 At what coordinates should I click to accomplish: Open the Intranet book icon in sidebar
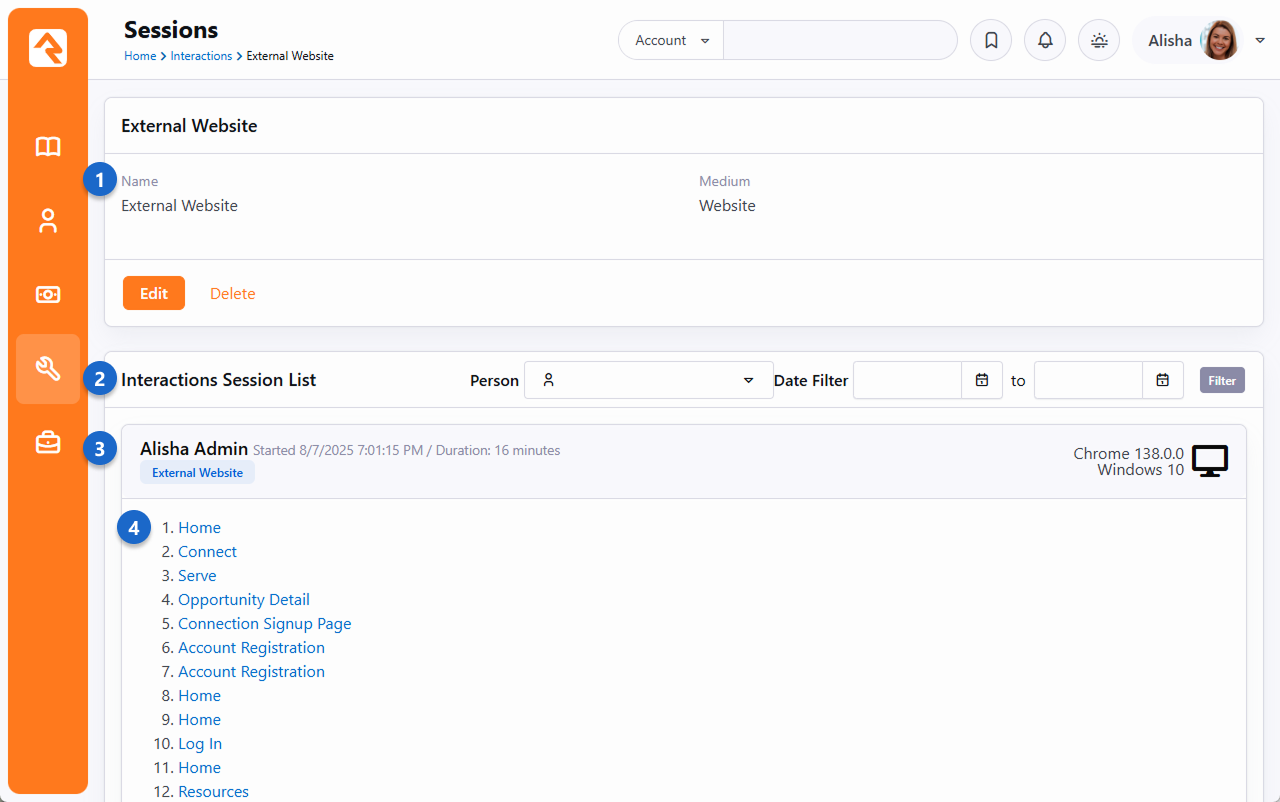coord(48,147)
